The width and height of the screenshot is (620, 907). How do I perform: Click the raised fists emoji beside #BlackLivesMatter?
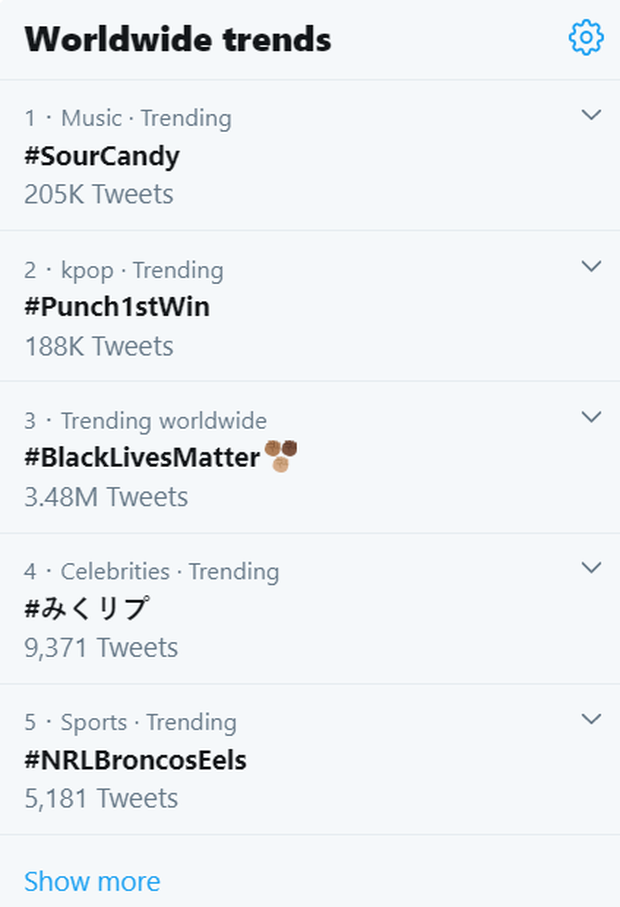point(281,456)
